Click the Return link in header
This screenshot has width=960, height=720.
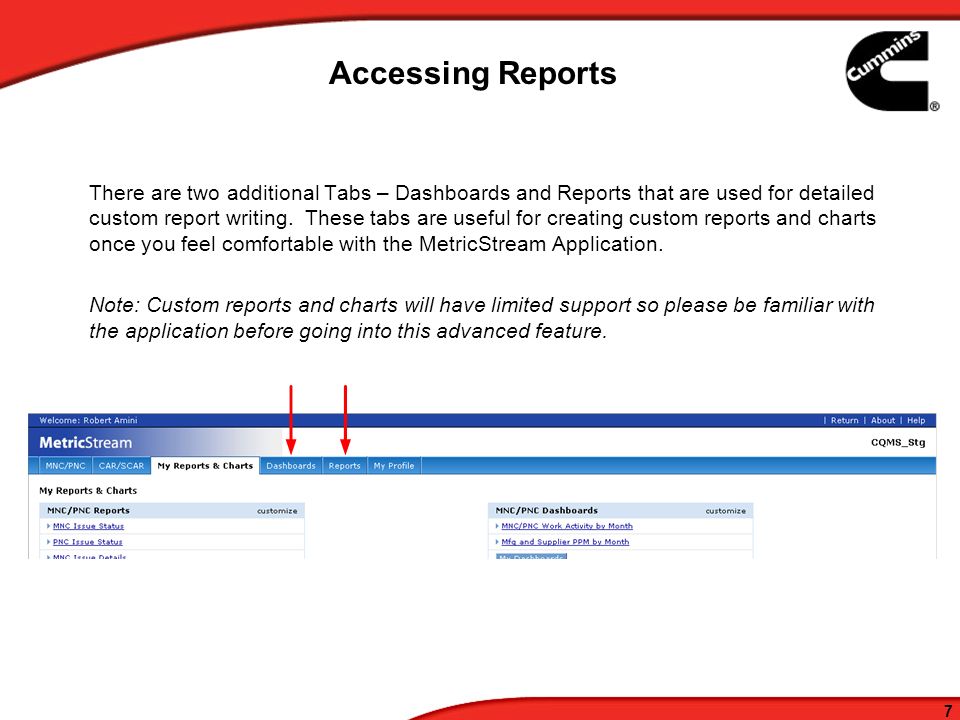pos(844,421)
